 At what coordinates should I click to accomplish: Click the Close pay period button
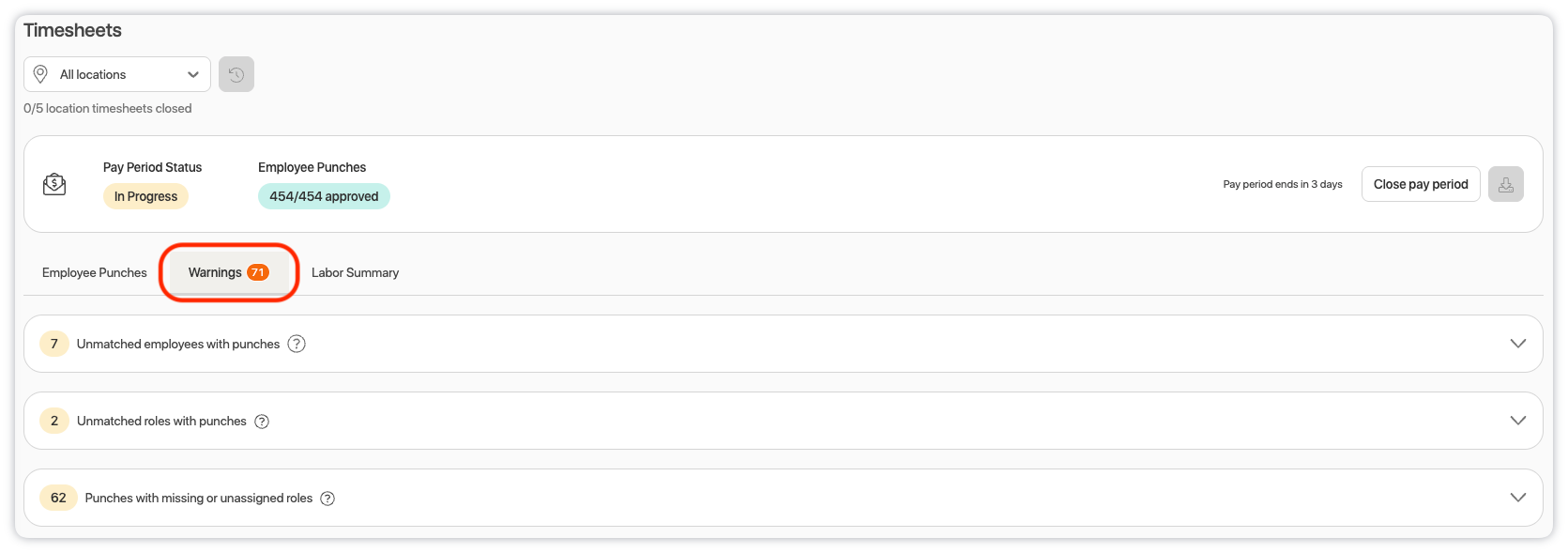pyautogui.click(x=1420, y=184)
